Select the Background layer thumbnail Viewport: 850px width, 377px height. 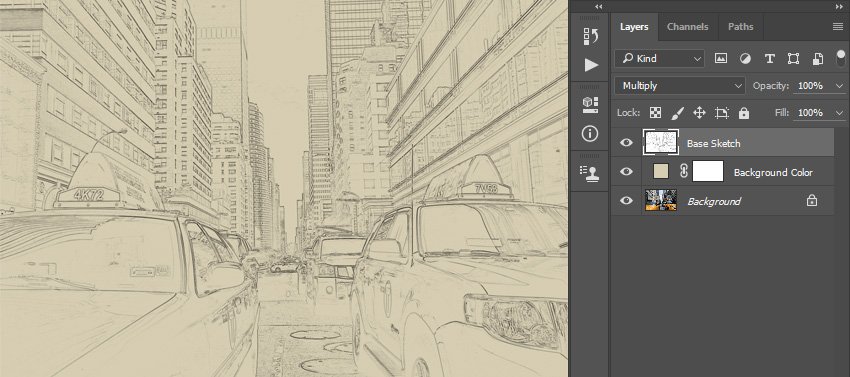click(x=661, y=201)
